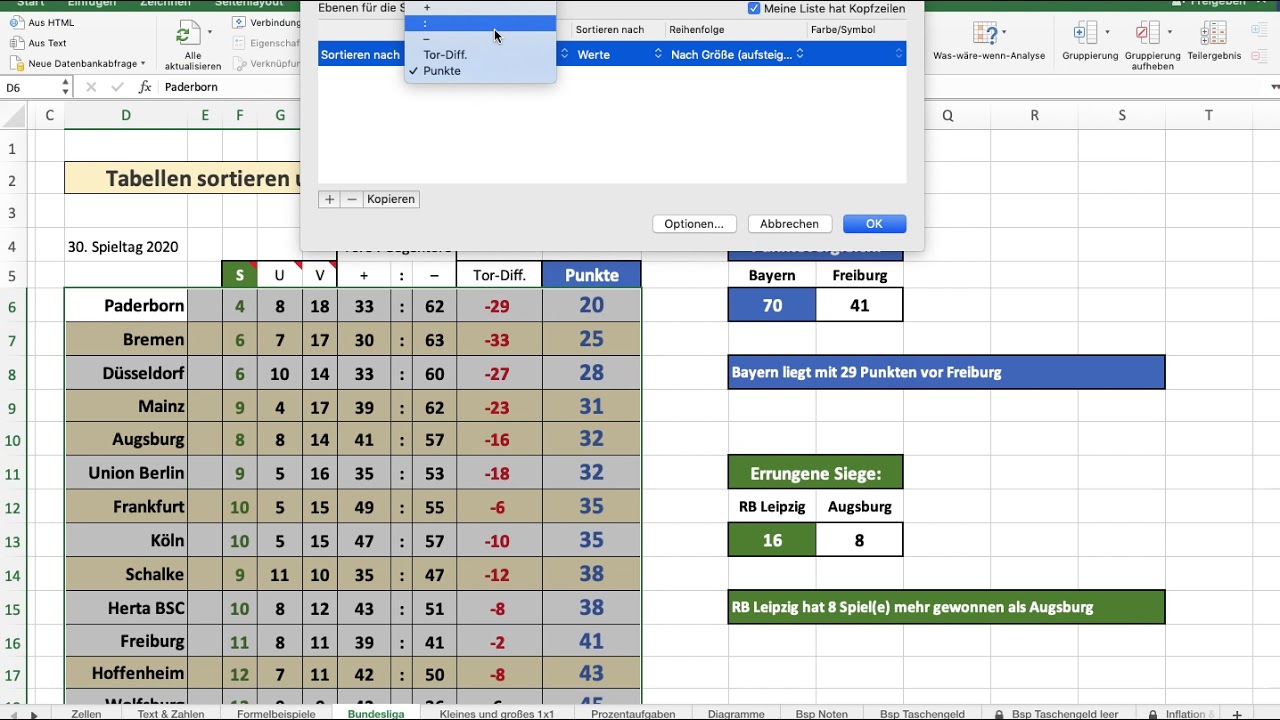Add a sort level with plus button
This screenshot has width=1280, height=720.
click(329, 199)
